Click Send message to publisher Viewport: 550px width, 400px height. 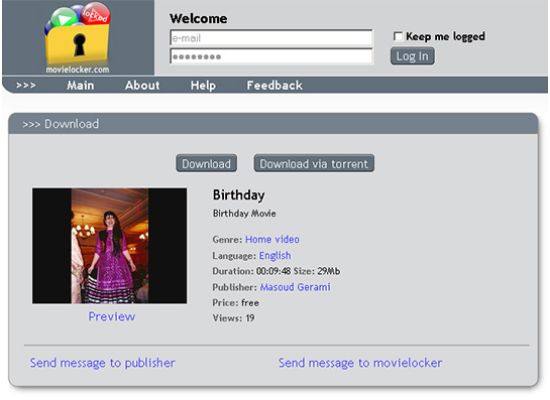pos(102,363)
